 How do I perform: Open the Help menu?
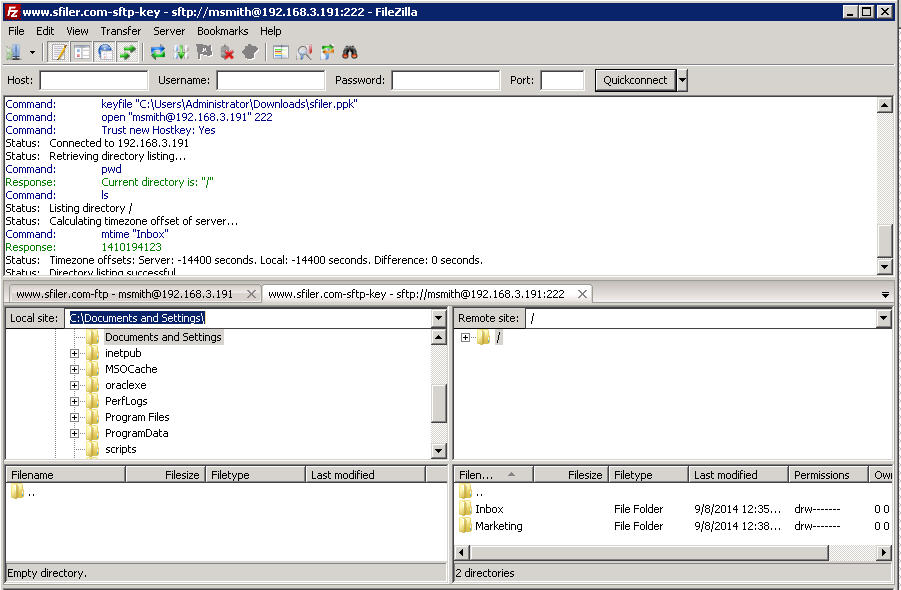click(271, 31)
